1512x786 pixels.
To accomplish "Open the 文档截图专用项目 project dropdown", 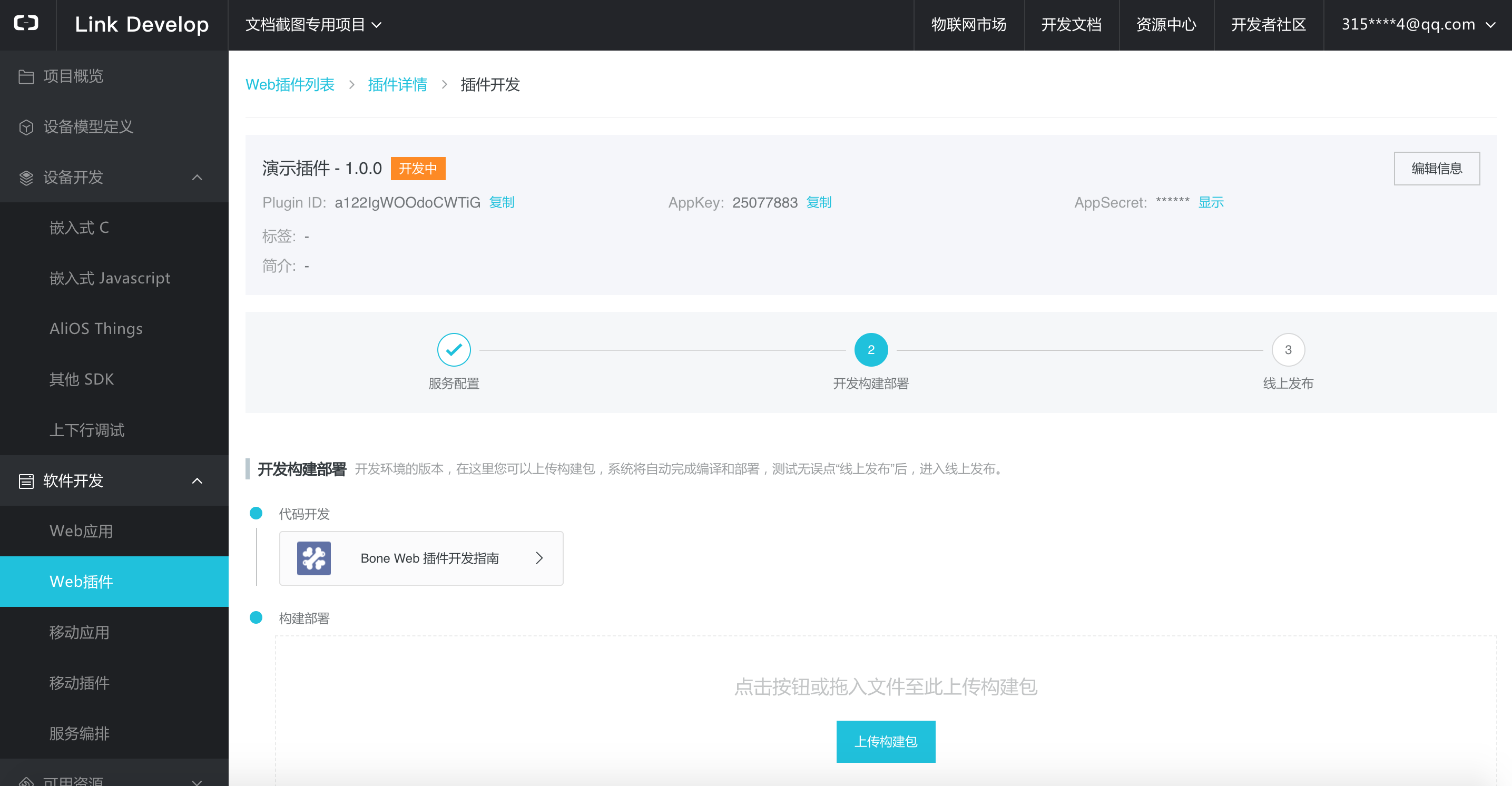I will (313, 25).
